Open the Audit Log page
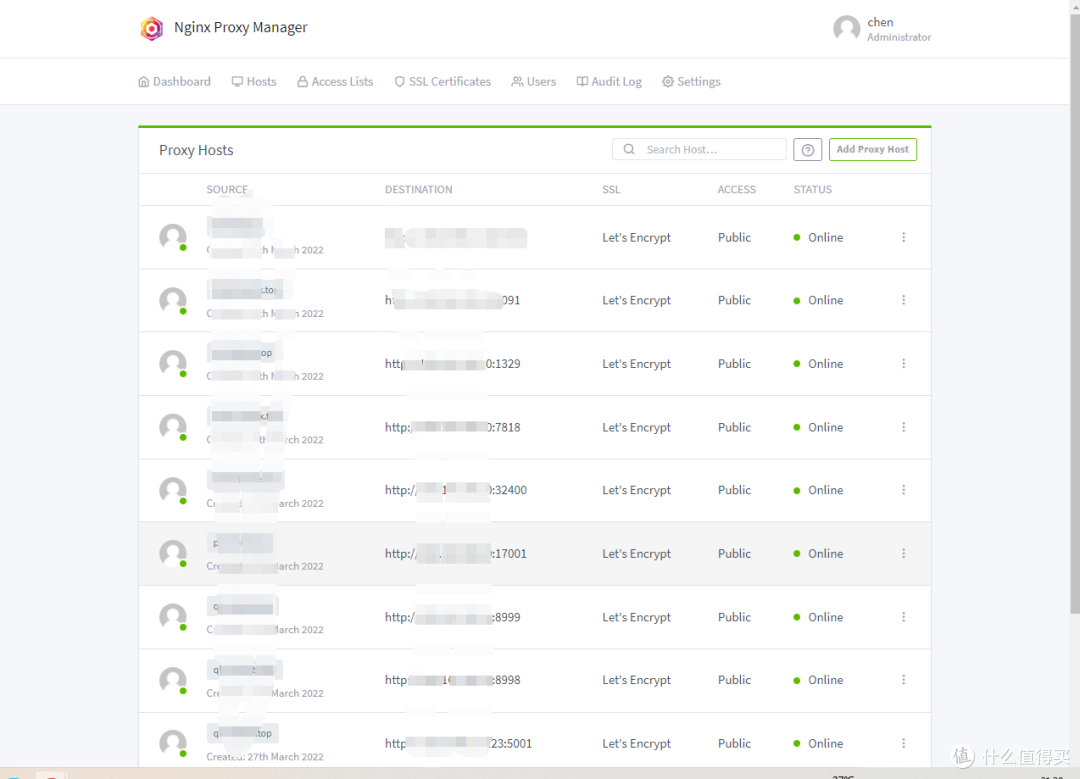 tap(609, 82)
